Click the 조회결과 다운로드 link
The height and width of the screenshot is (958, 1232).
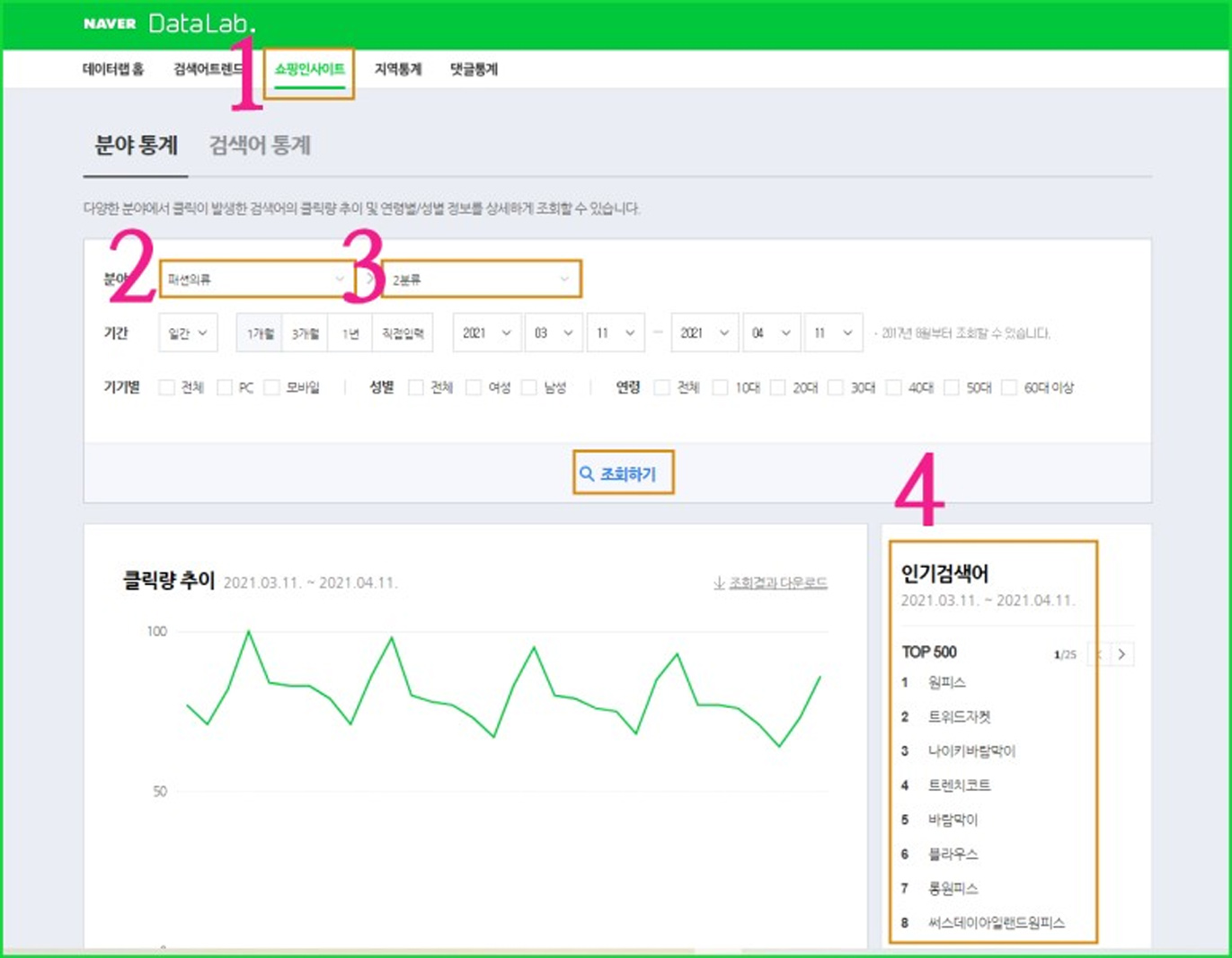[770, 583]
